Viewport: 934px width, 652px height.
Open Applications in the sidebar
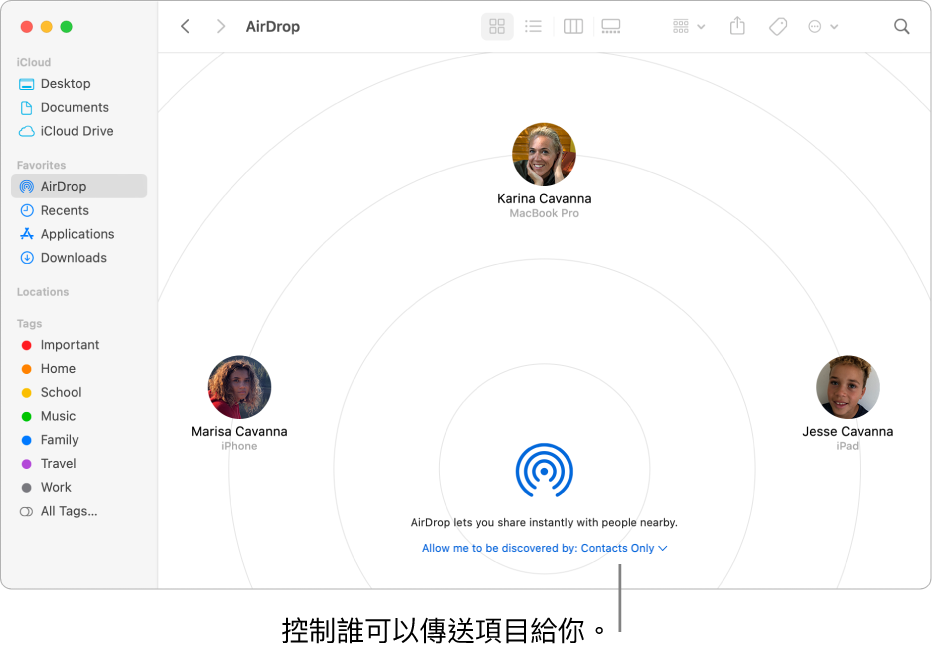click(x=79, y=234)
